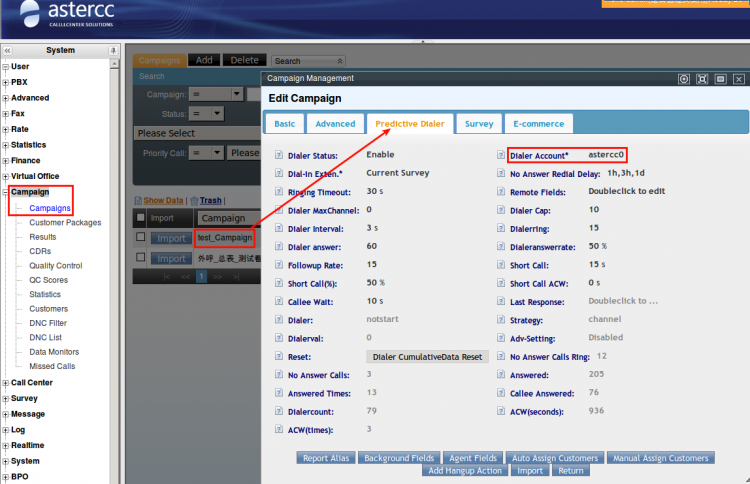Toggle the select-all checkbox in table header
This screenshot has width=750, height=484.
tap(141, 217)
